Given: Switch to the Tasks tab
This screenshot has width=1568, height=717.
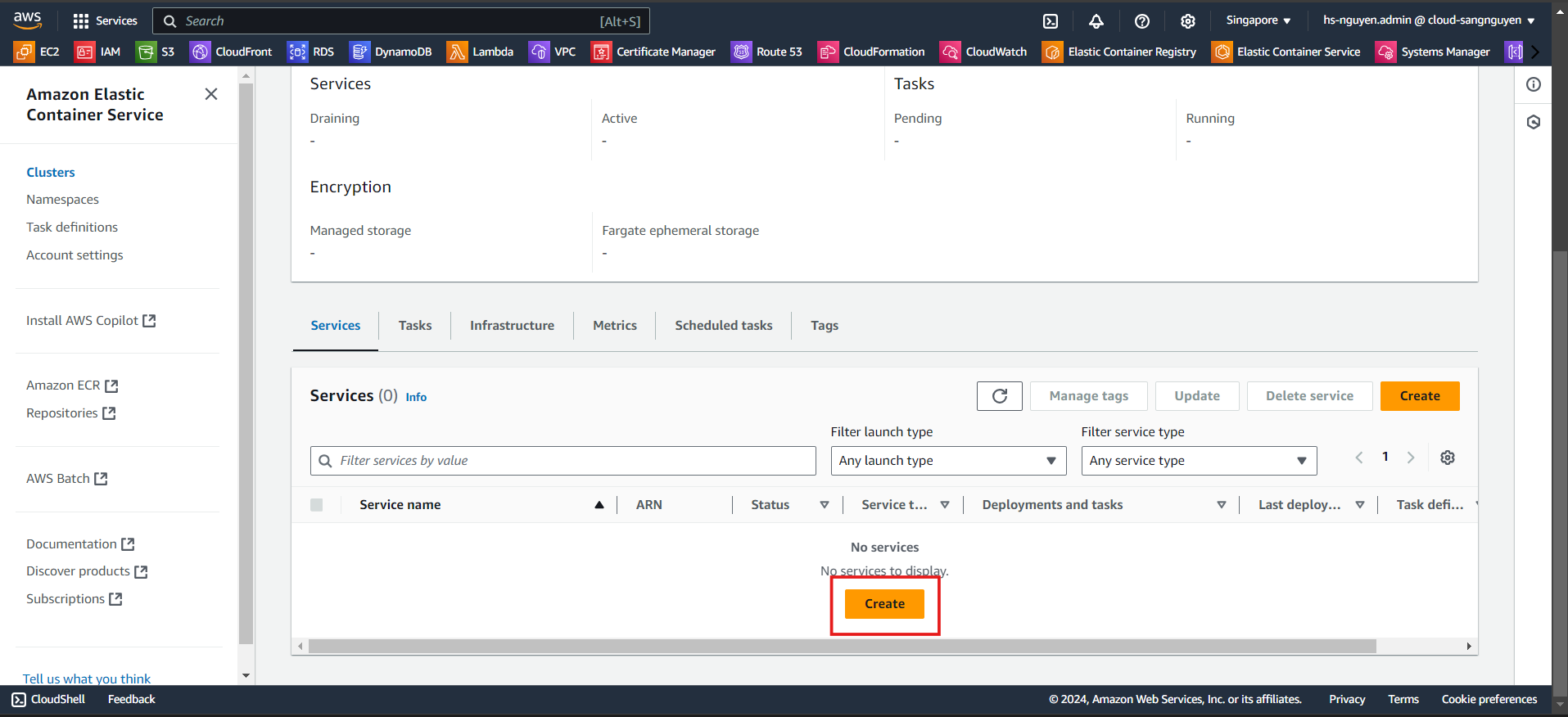Looking at the screenshot, I should click(415, 326).
